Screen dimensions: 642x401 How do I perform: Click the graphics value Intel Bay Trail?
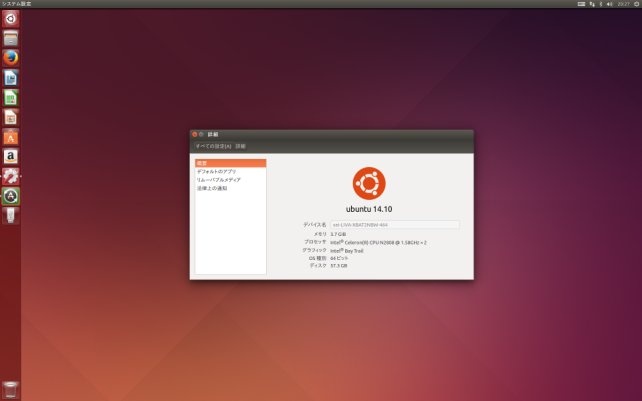pos(347,251)
